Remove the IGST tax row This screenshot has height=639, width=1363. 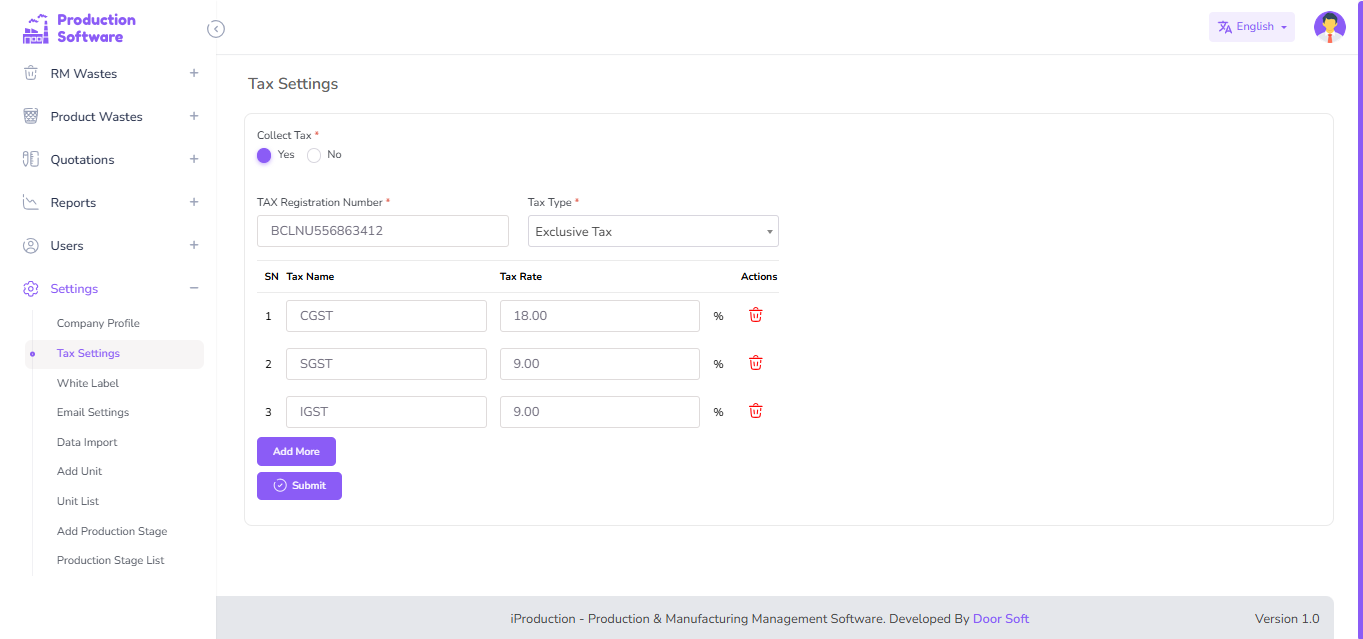tap(756, 411)
